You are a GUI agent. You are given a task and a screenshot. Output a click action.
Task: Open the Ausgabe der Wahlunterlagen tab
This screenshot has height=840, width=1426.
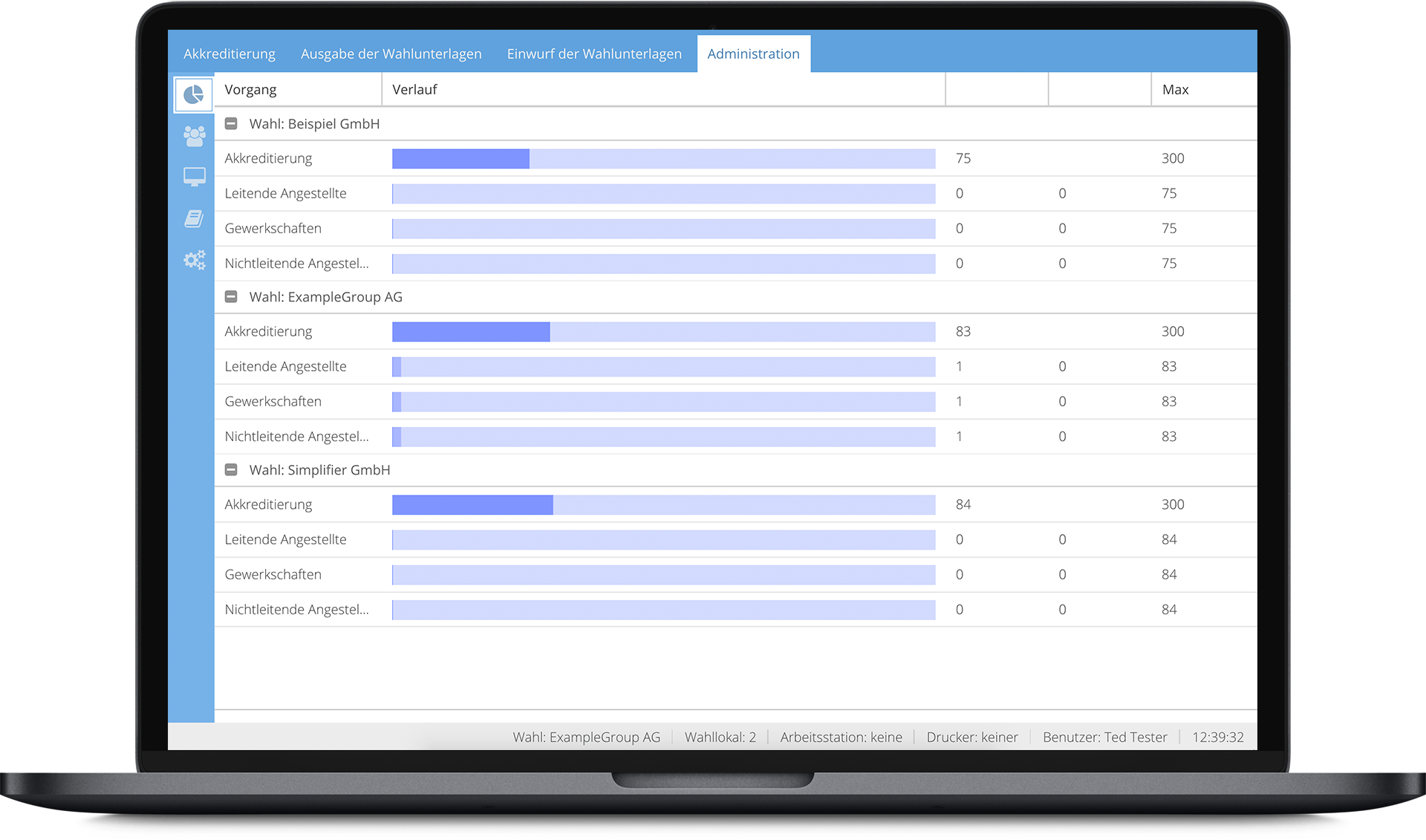coord(391,54)
